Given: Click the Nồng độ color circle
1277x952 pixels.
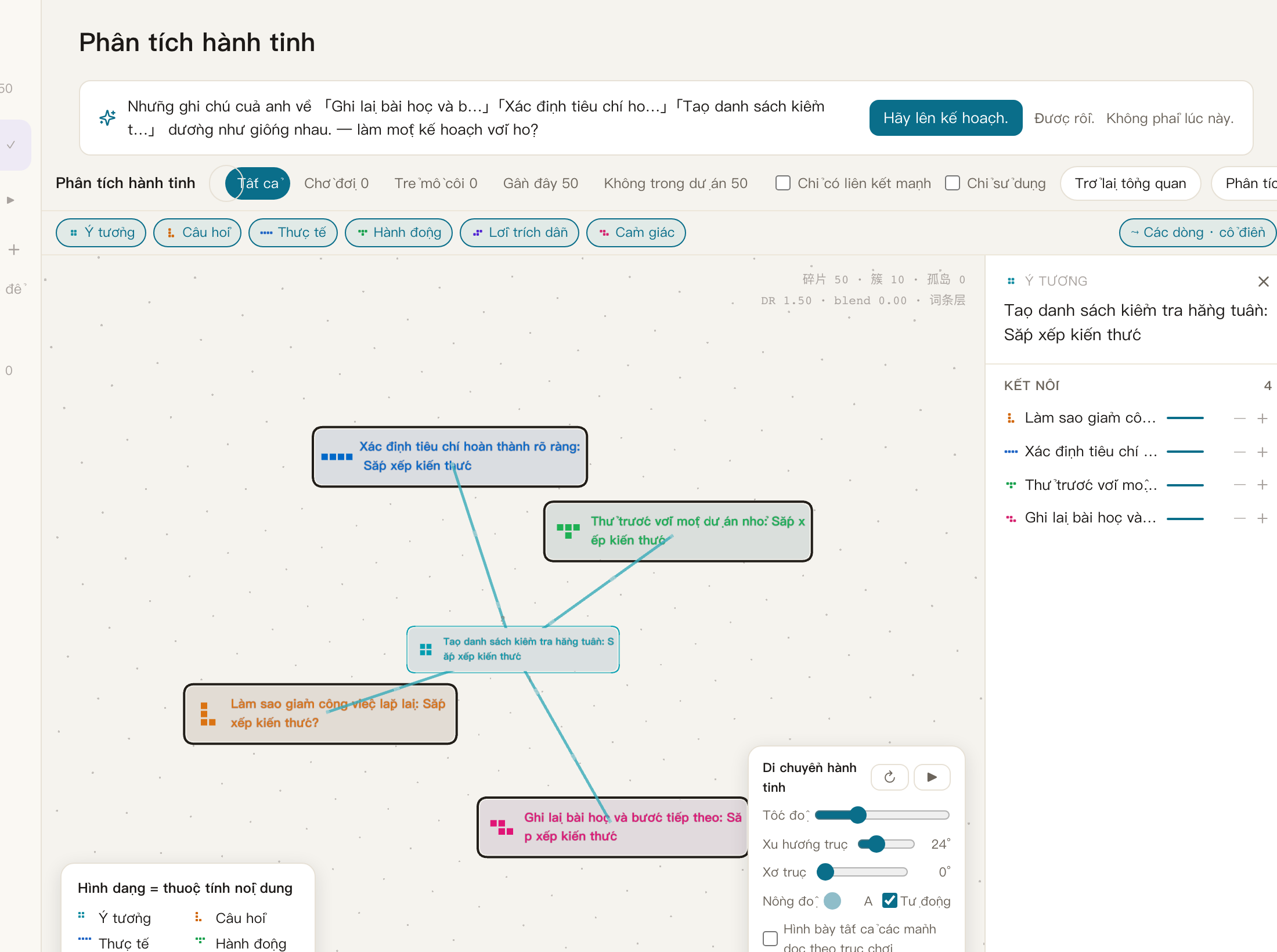Looking at the screenshot, I should 832,901.
